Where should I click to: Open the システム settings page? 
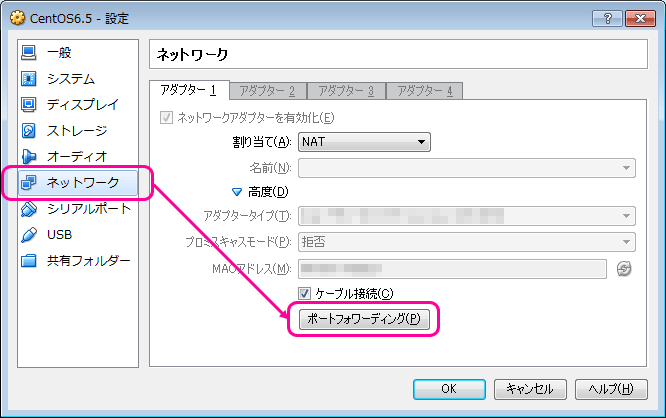pyautogui.click(x=78, y=79)
